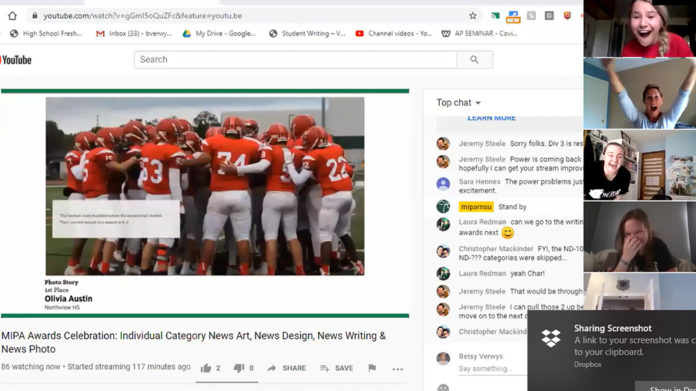This screenshot has width=696, height=391.
Task: Click the SHARE button label
Action: (294, 368)
